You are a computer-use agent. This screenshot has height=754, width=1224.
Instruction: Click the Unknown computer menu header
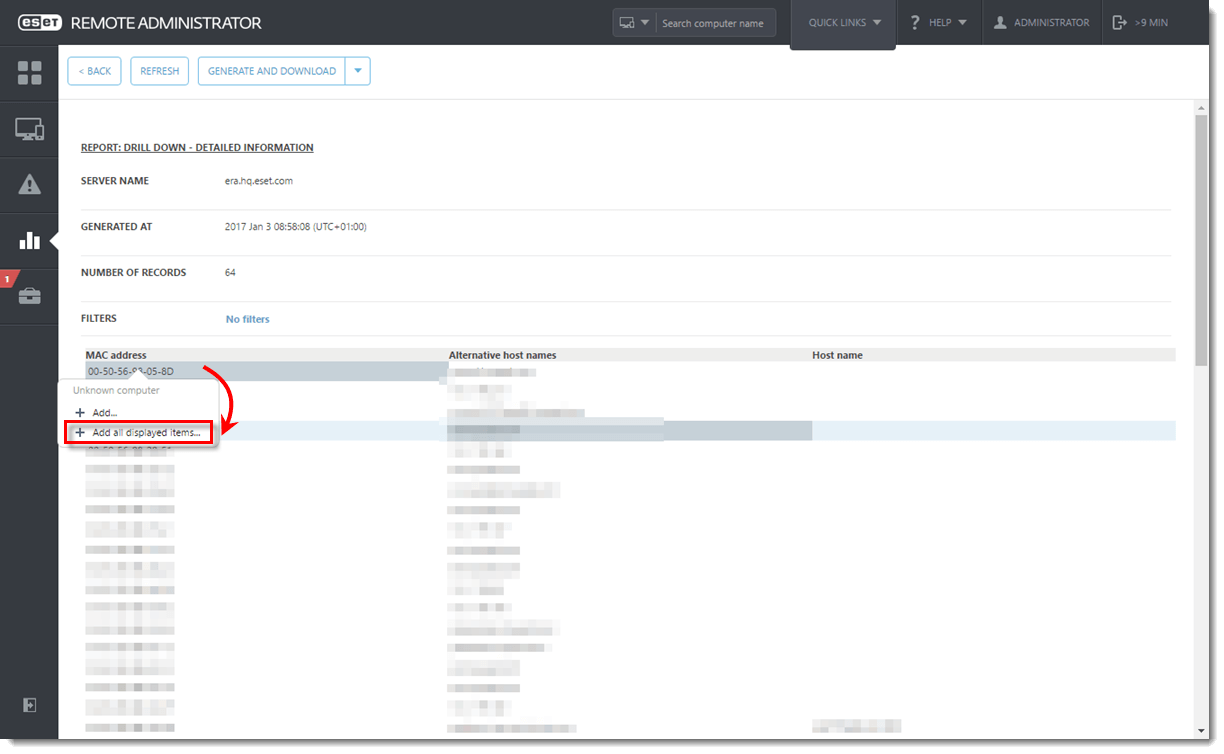click(116, 391)
